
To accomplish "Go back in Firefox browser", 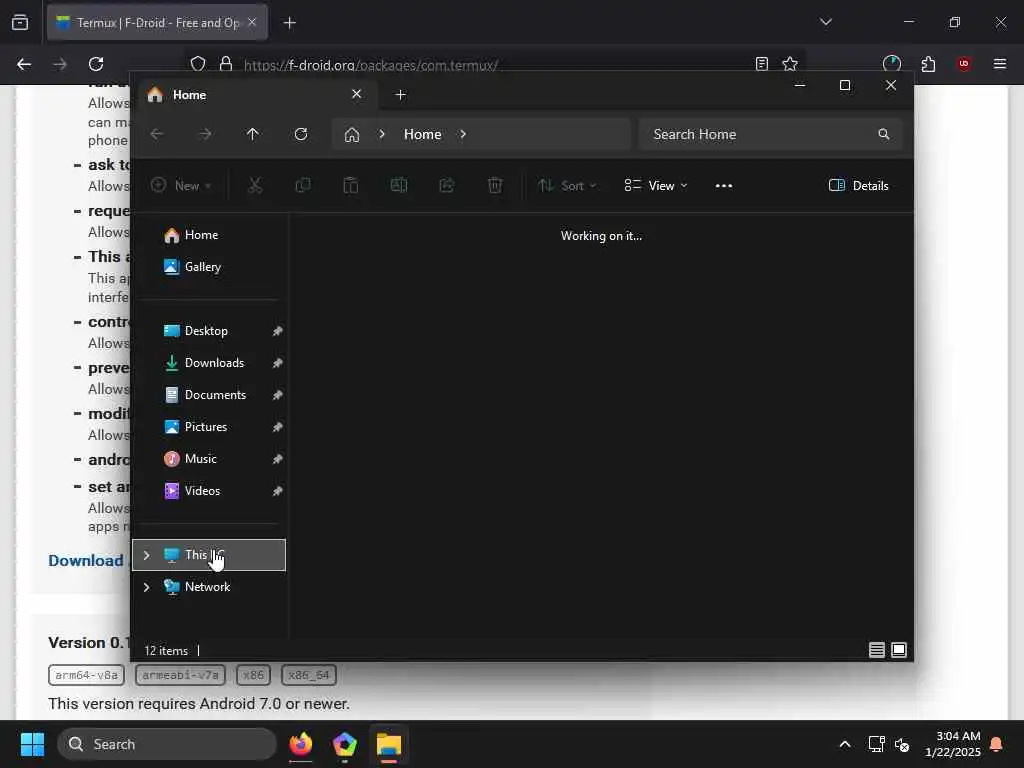I will click(24, 64).
